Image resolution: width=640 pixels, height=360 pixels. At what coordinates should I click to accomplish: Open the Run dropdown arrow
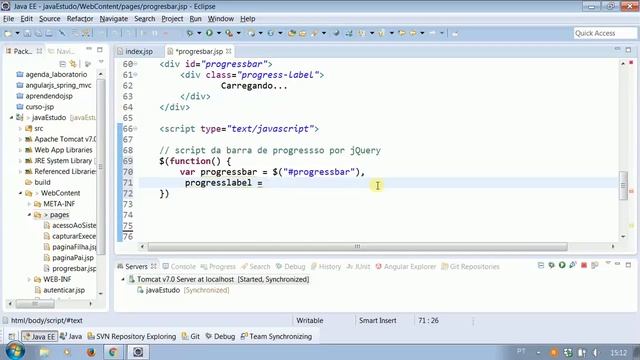[x=219, y=33]
